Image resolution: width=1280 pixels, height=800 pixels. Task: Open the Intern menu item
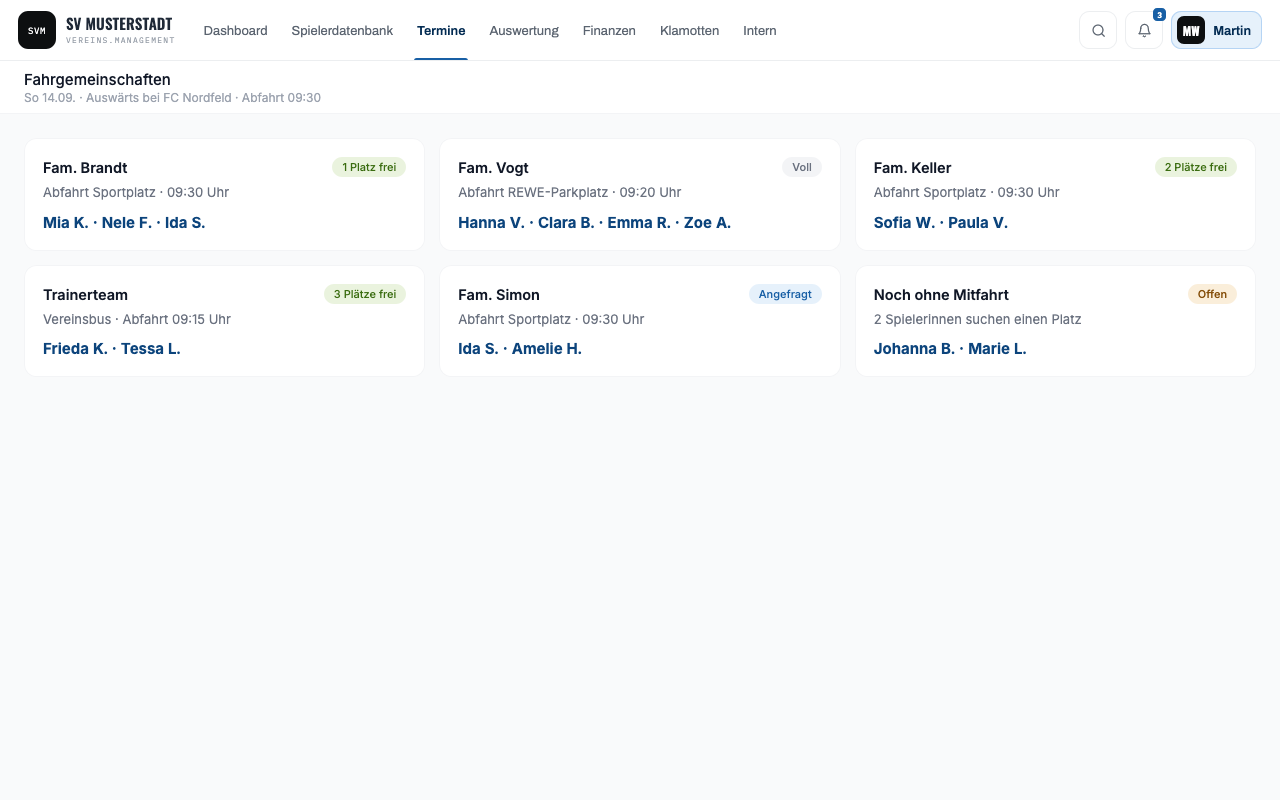tap(760, 31)
